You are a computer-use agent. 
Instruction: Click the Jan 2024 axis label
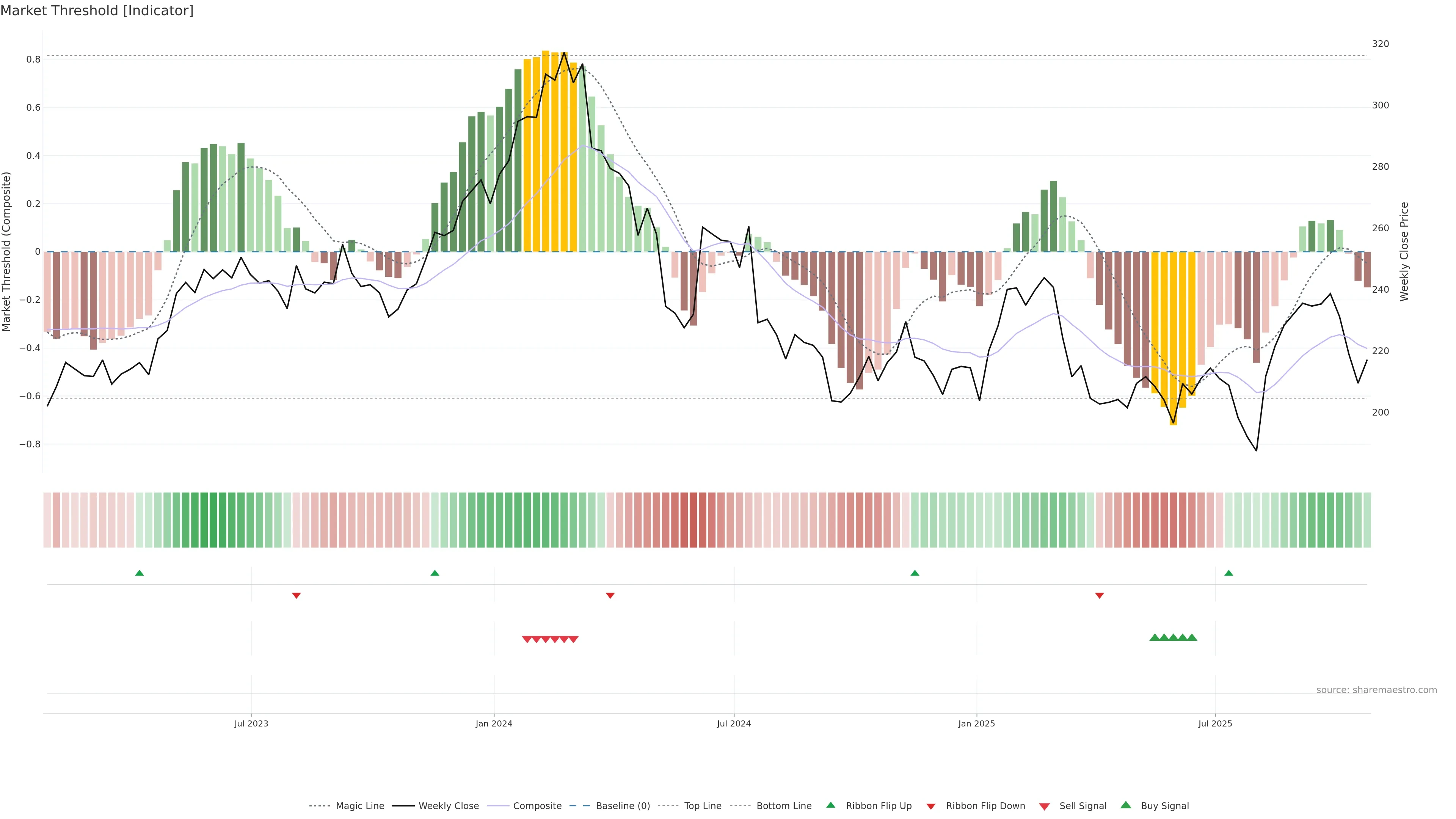coord(493,723)
